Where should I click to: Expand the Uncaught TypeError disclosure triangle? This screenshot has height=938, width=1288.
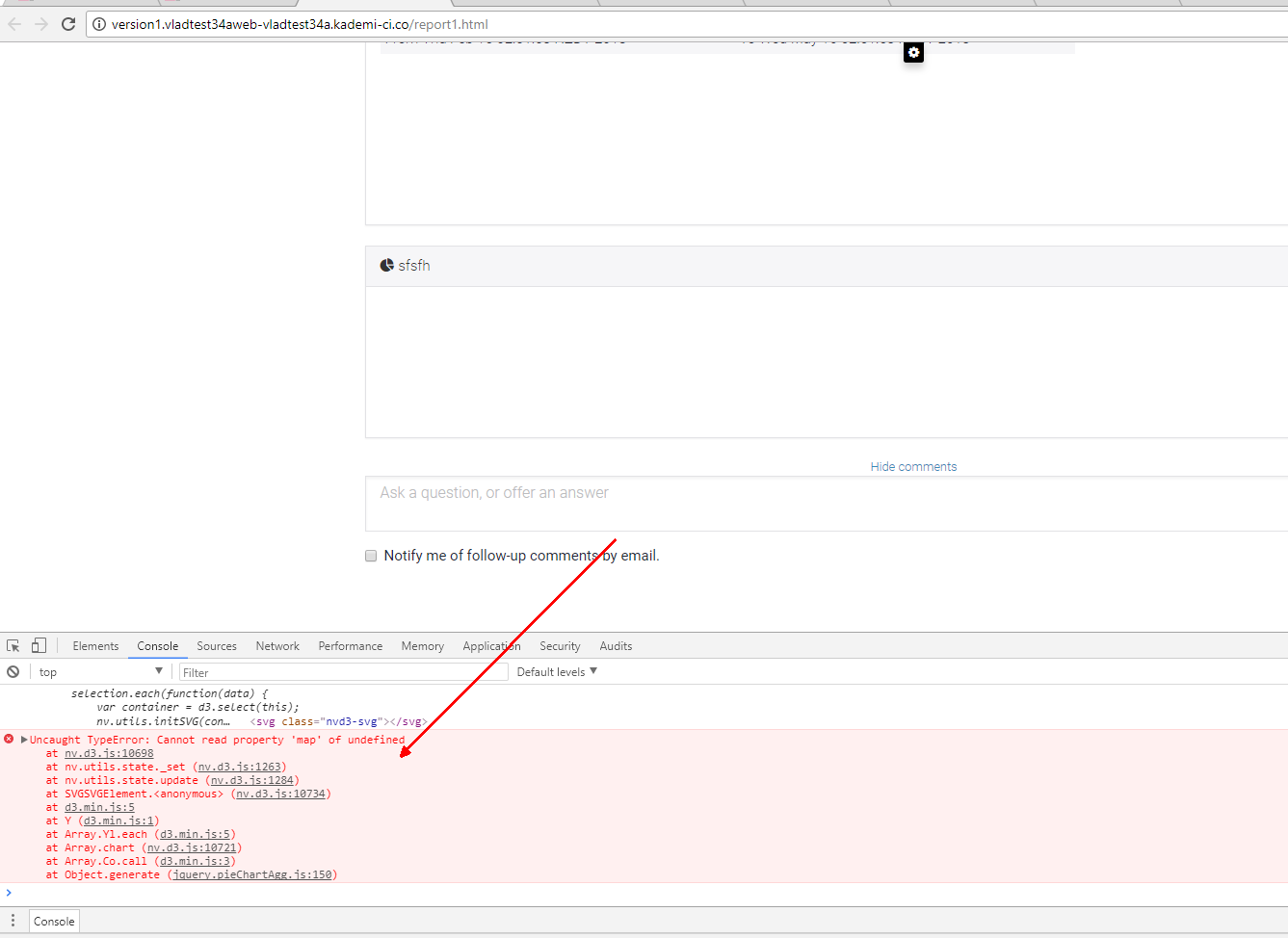24,740
